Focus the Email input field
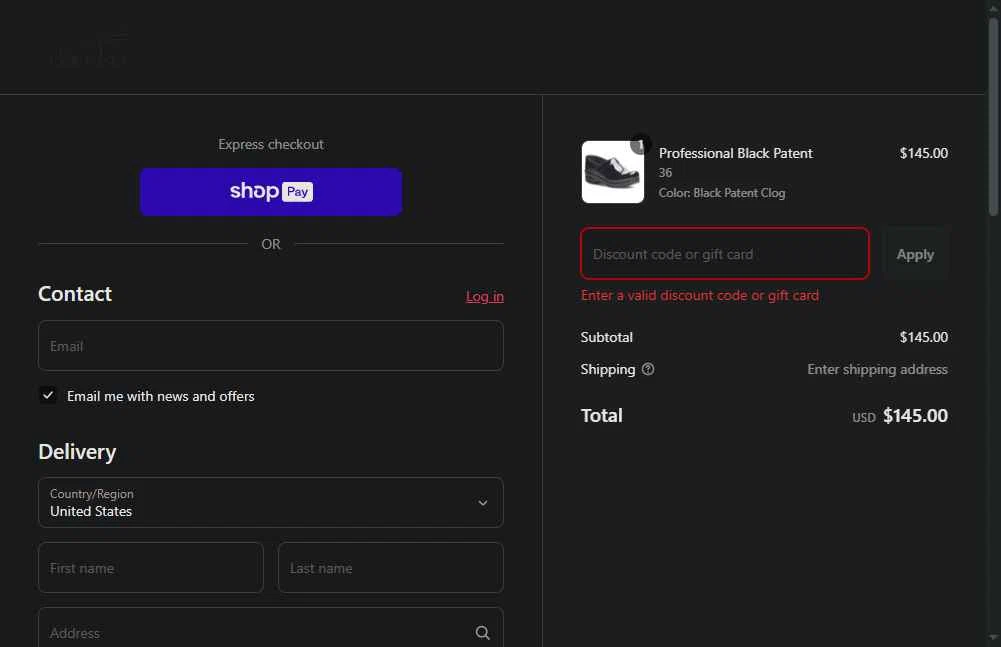This screenshot has height=647, width=1001. pyautogui.click(x=271, y=346)
